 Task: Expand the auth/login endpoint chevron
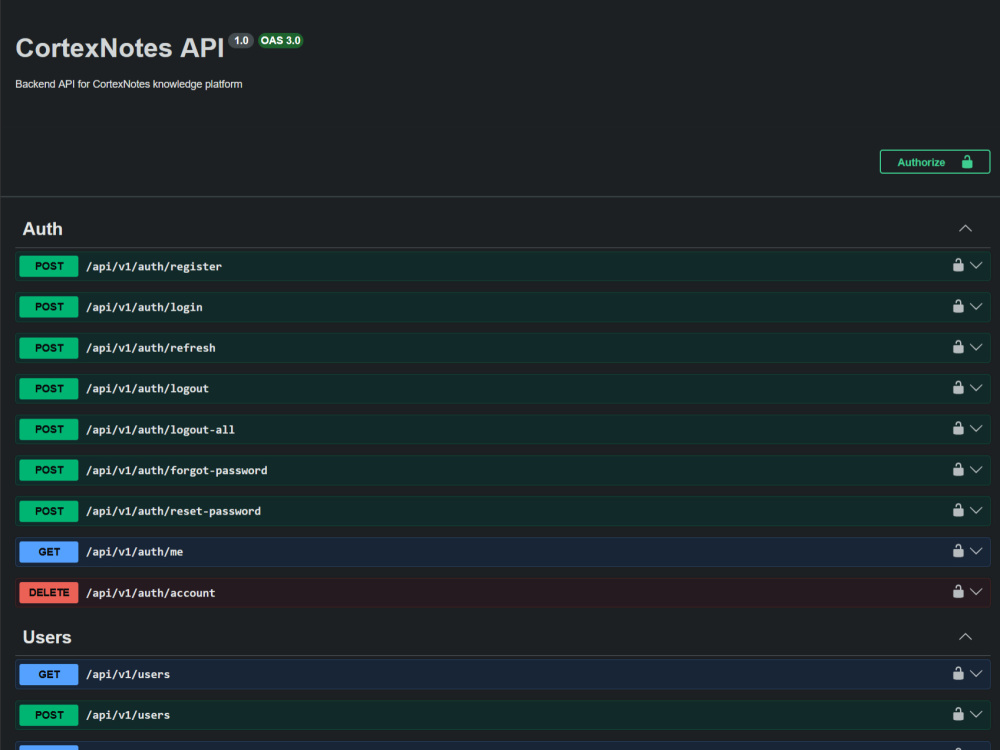click(x=976, y=306)
